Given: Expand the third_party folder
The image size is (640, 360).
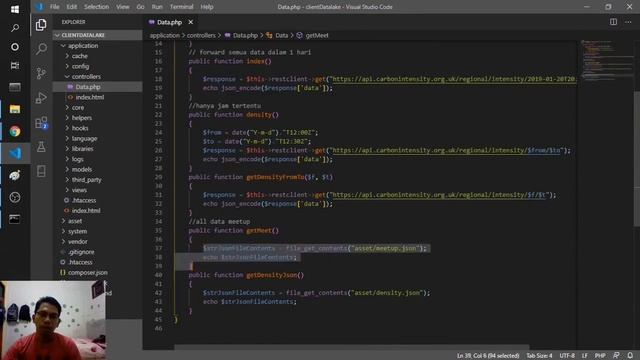Looking at the screenshot, I should [x=98, y=180].
